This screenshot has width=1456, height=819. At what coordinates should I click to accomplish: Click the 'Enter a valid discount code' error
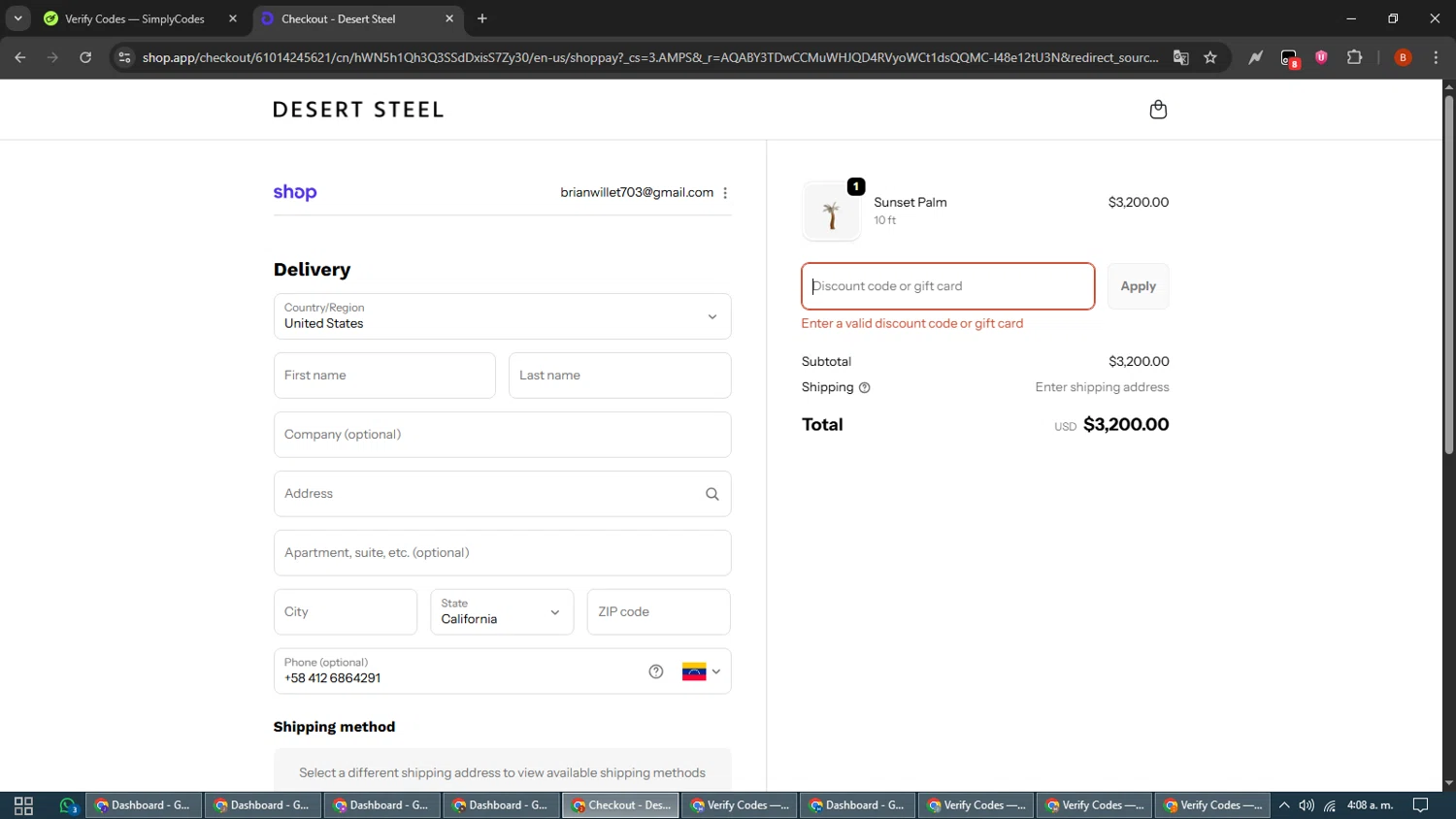pyautogui.click(x=912, y=323)
